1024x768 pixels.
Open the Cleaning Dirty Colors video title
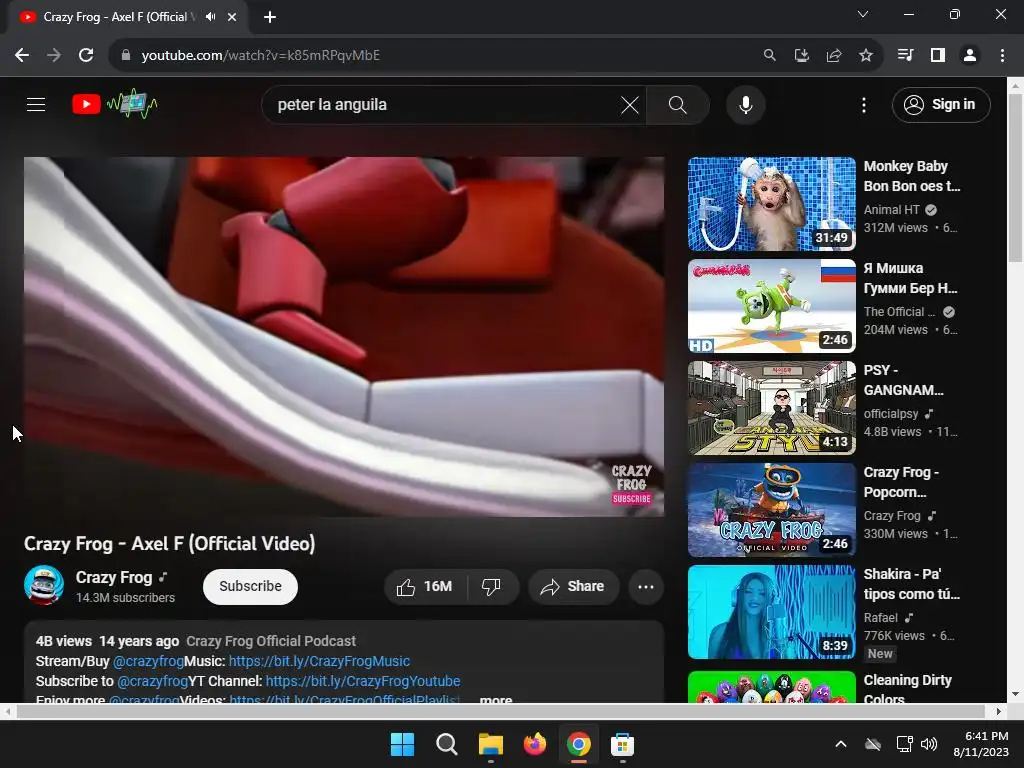point(907,689)
